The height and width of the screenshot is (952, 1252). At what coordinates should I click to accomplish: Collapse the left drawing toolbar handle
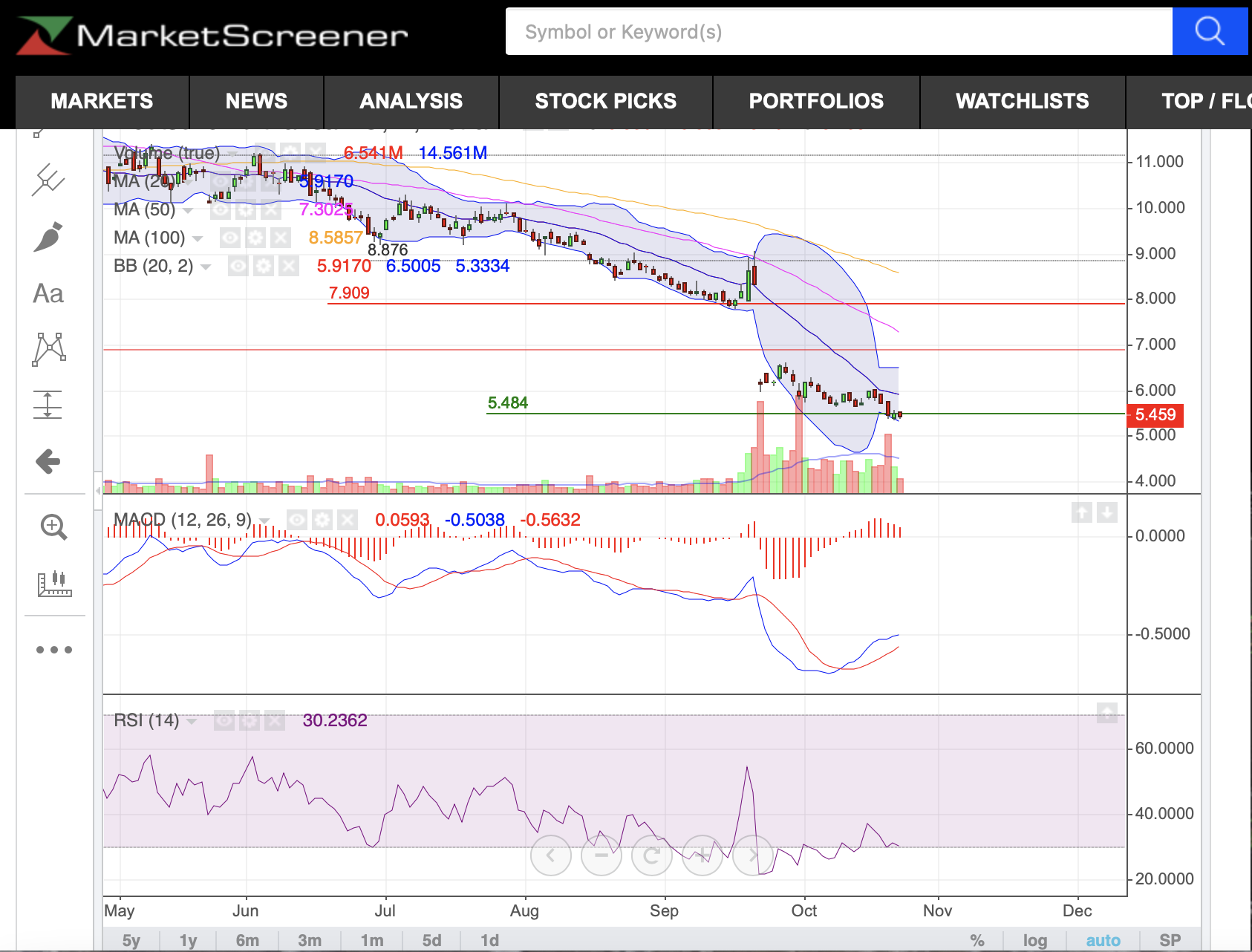pyautogui.click(x=97, y=491)
